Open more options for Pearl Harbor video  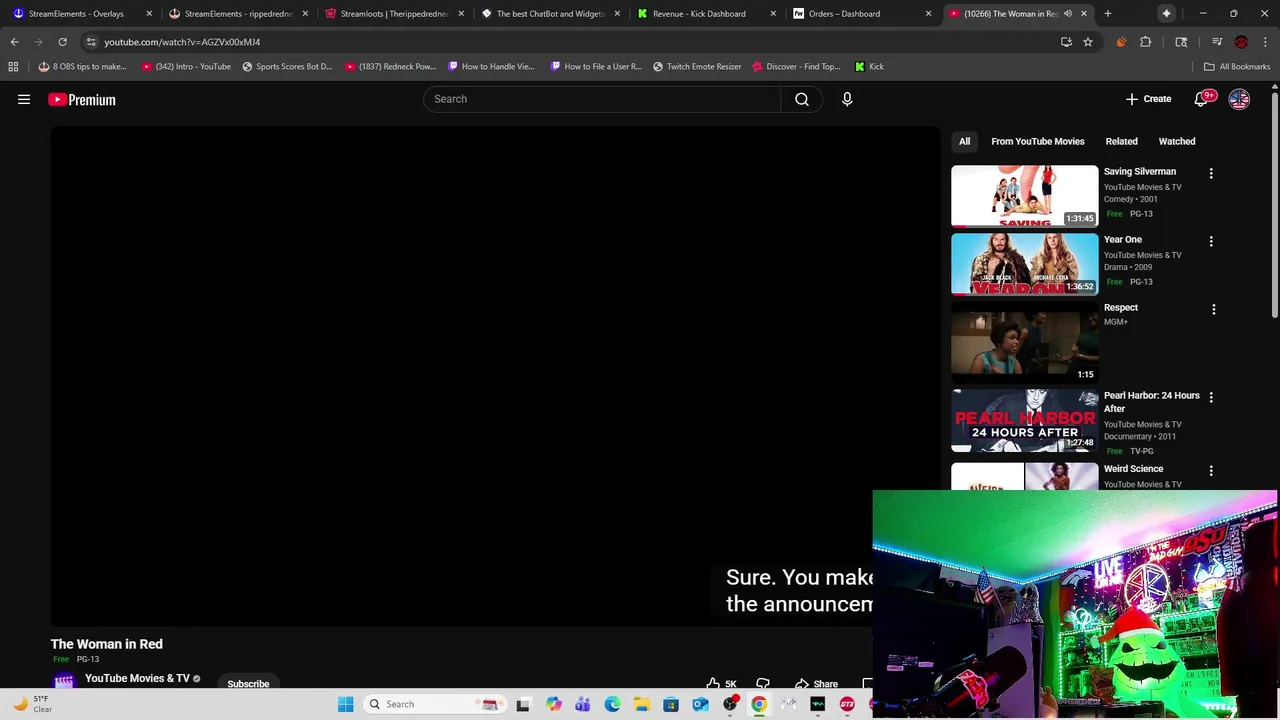click(x=1211, y=397)
